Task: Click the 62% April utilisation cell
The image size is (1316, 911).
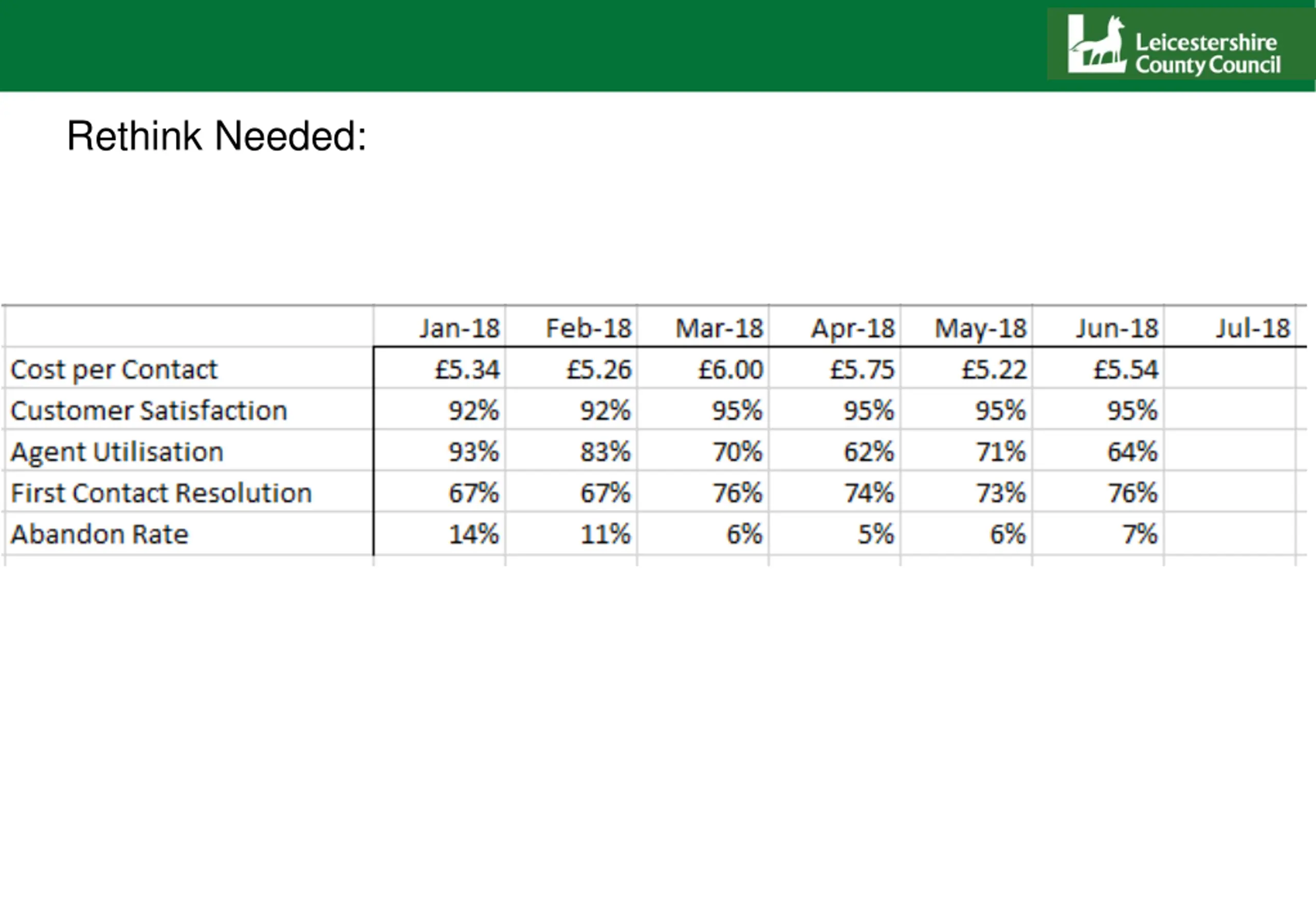Action: [x=835, y=450]
